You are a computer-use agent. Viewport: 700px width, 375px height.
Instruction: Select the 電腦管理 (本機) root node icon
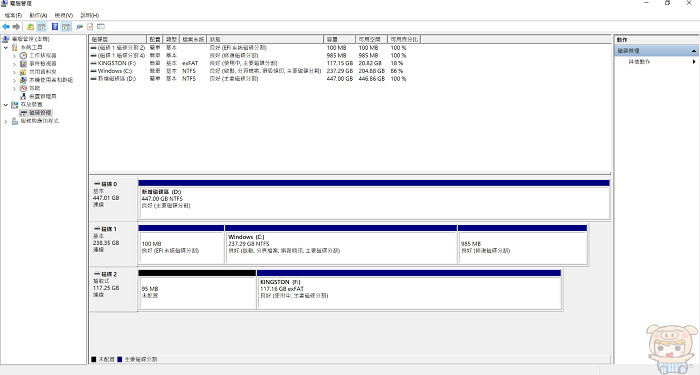(x=6, y=39)
